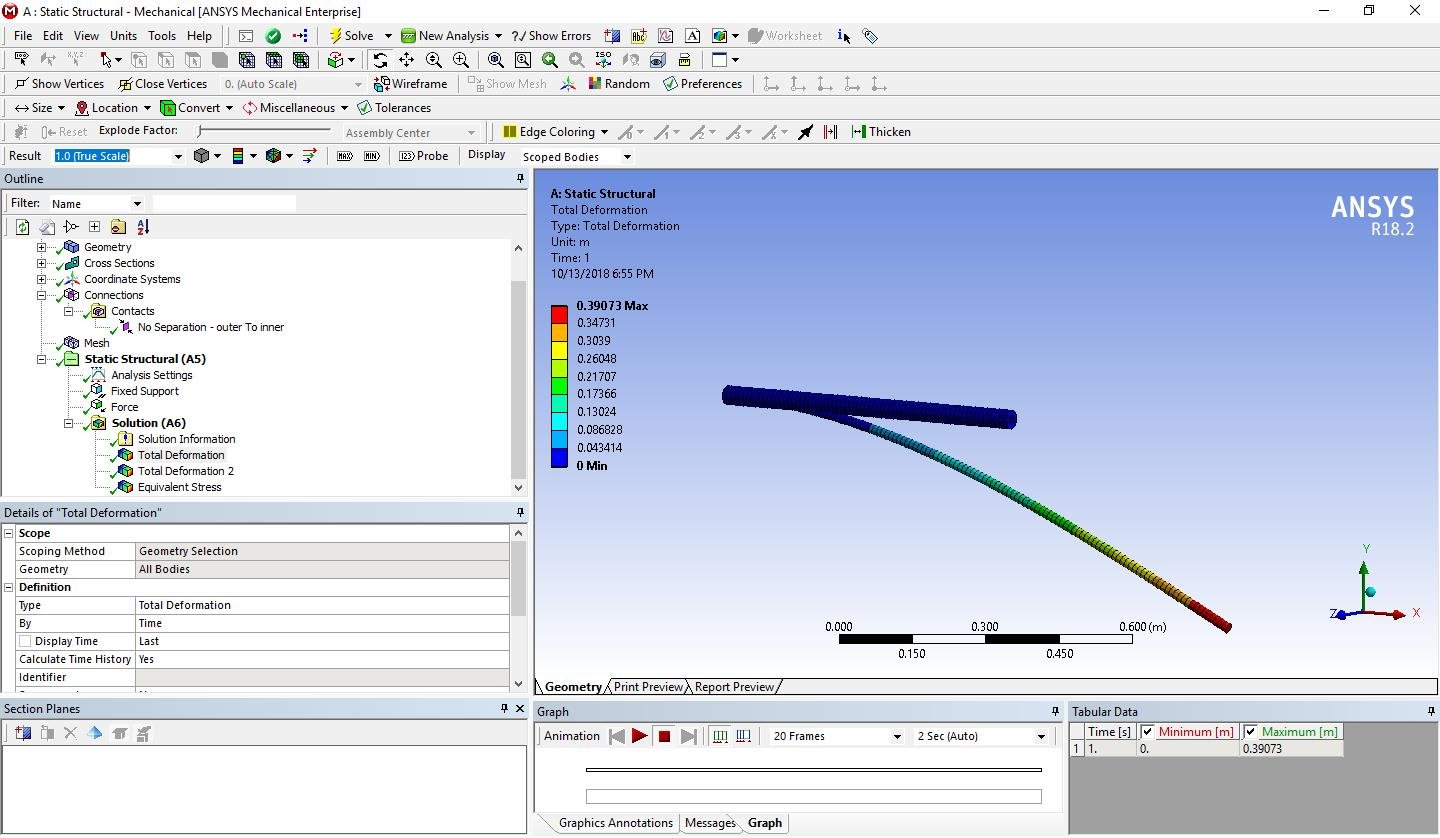Viewport: 1440px width, 838px height.
Task: Click the Solve lightning icon
Action: pyautogui.click(x=336, y=35)
